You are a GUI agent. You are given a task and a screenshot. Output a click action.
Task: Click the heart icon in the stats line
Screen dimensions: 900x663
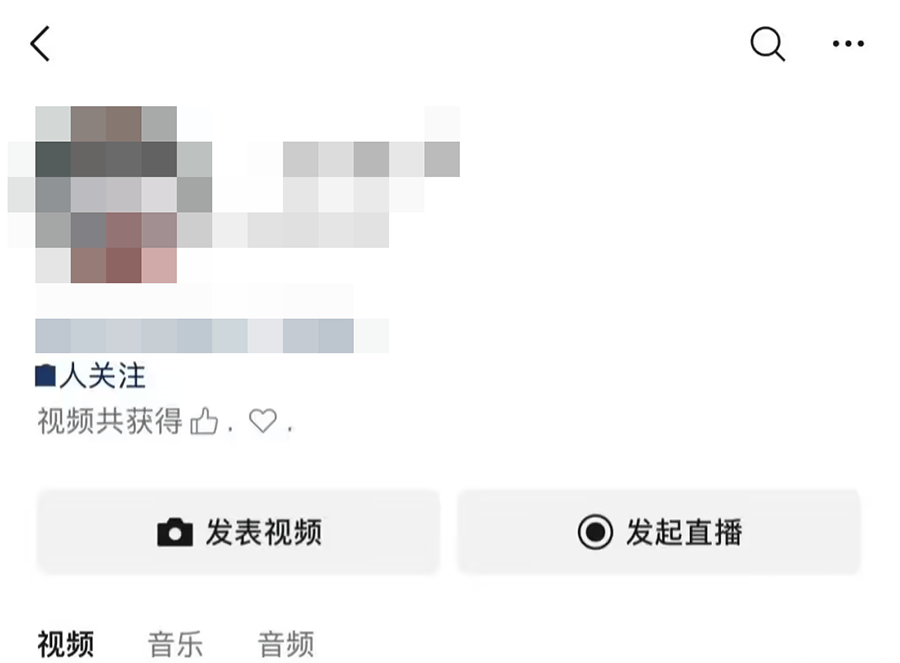click(263, 421)
